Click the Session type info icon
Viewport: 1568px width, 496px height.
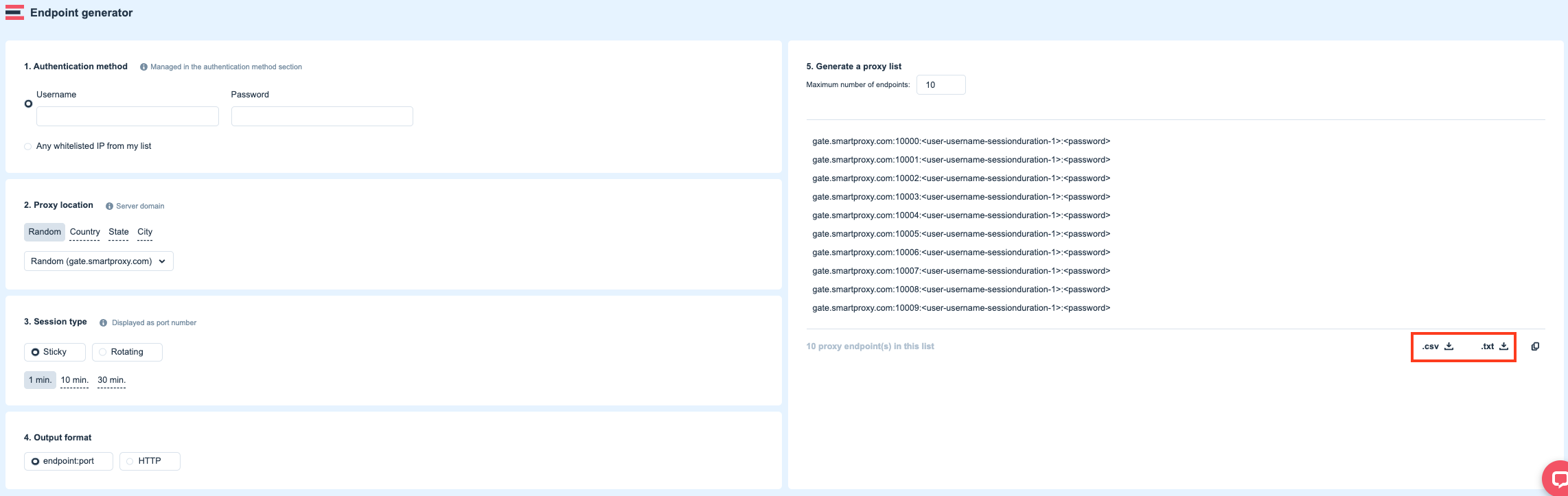pyautogui.click(x=104, y=322)
